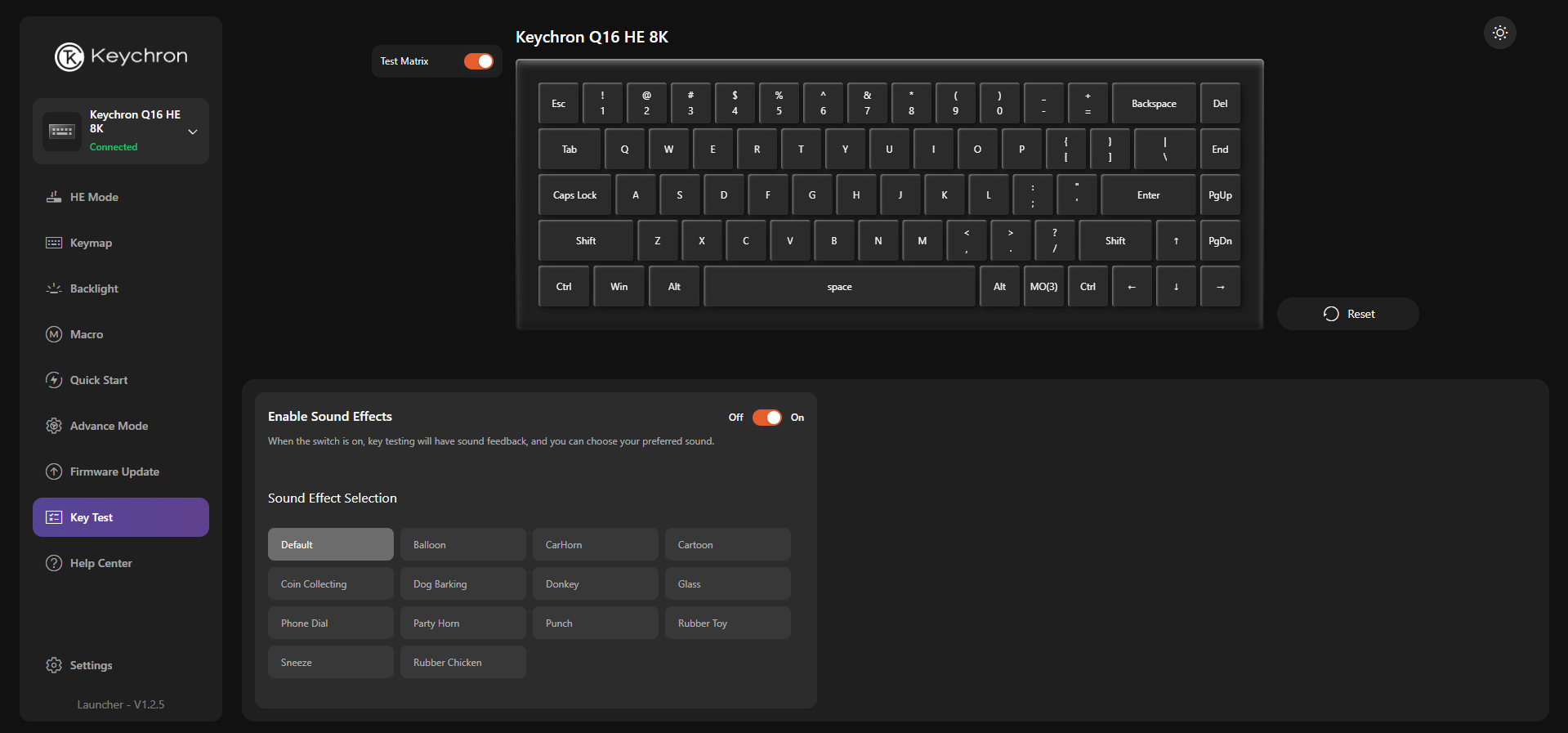This screenshot has height=733, width=1568.
Task: Choose the Rubber Chicken sound
Action: 462,662
